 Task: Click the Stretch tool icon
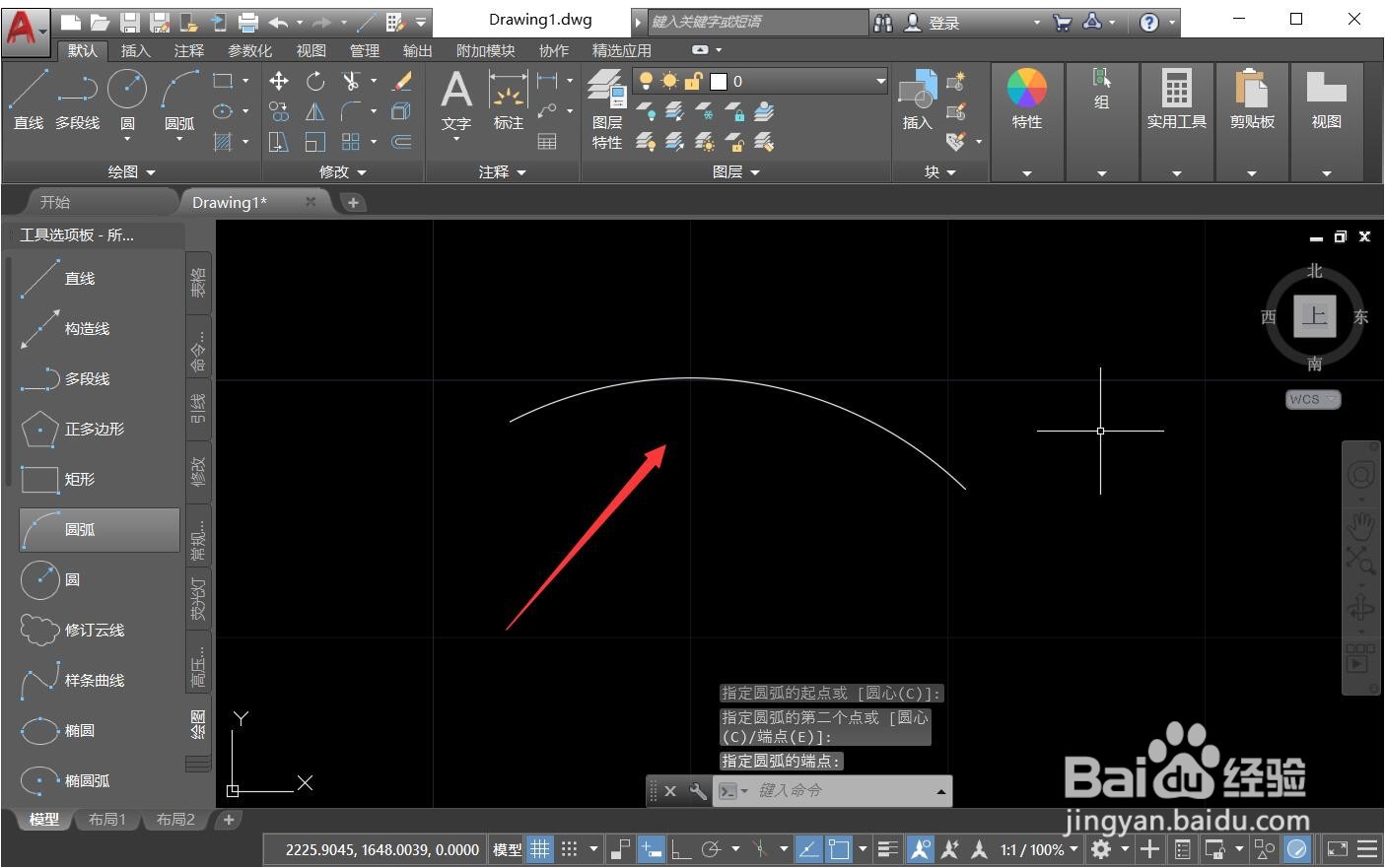tap(279, 142)
